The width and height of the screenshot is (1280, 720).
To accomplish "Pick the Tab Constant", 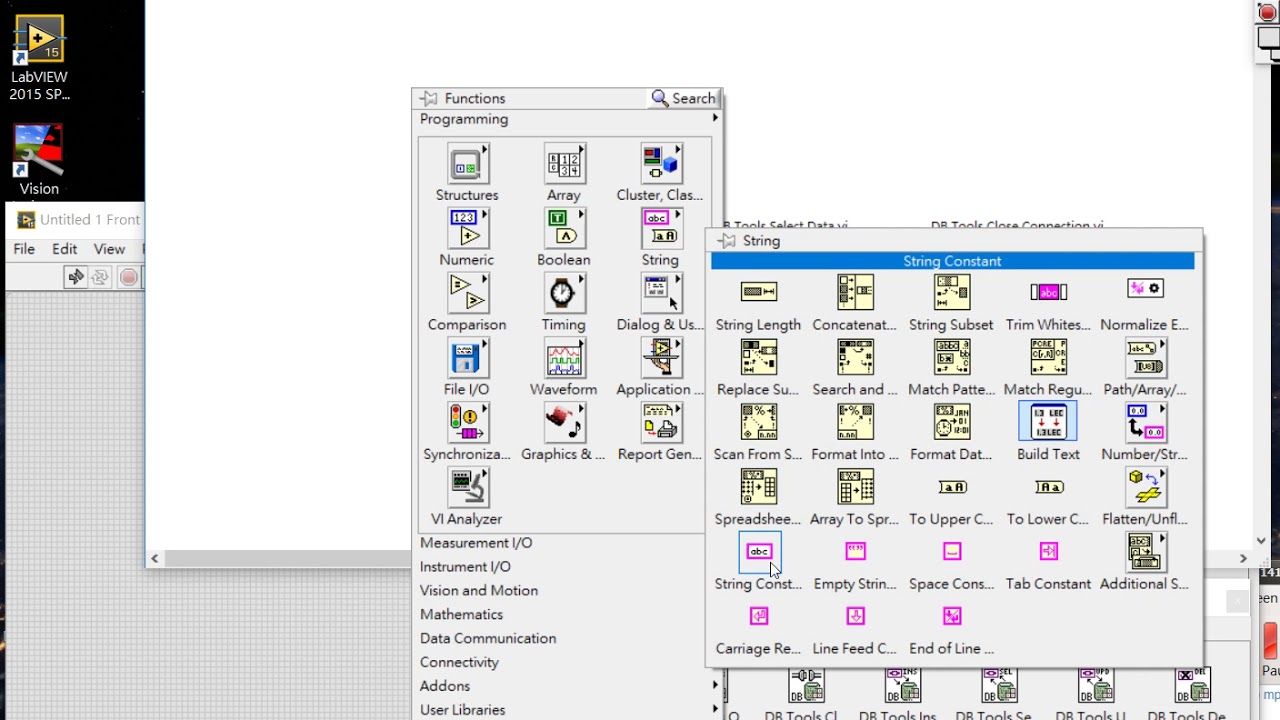I will 1048,551.
